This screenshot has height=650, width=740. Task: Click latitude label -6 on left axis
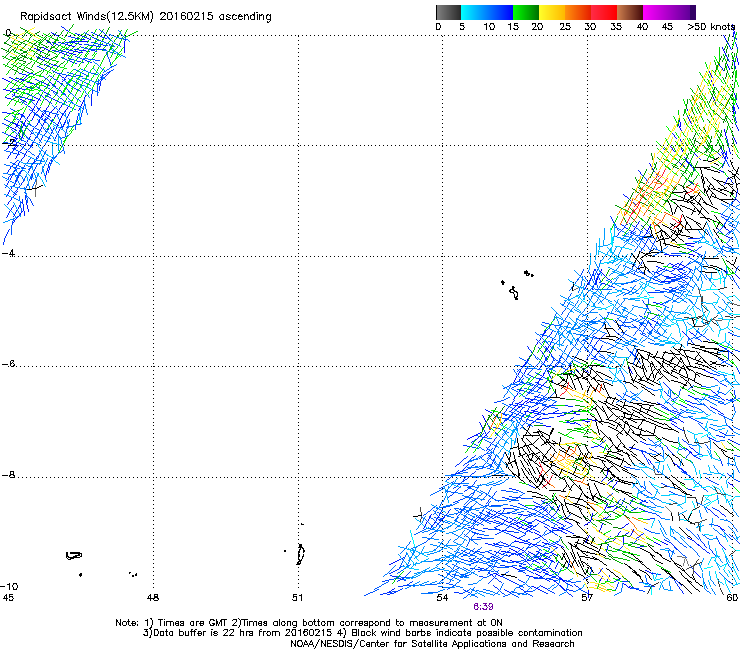click(x=8, y=363)
